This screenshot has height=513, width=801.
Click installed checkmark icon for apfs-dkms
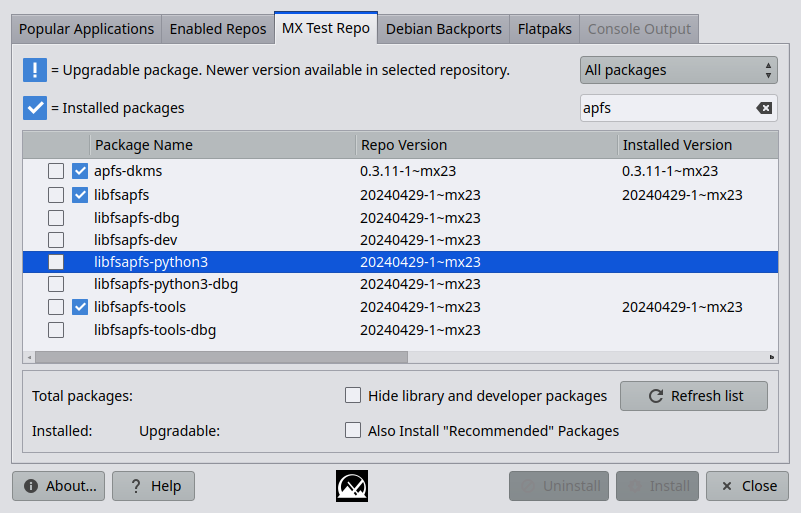tap(80, 171)
